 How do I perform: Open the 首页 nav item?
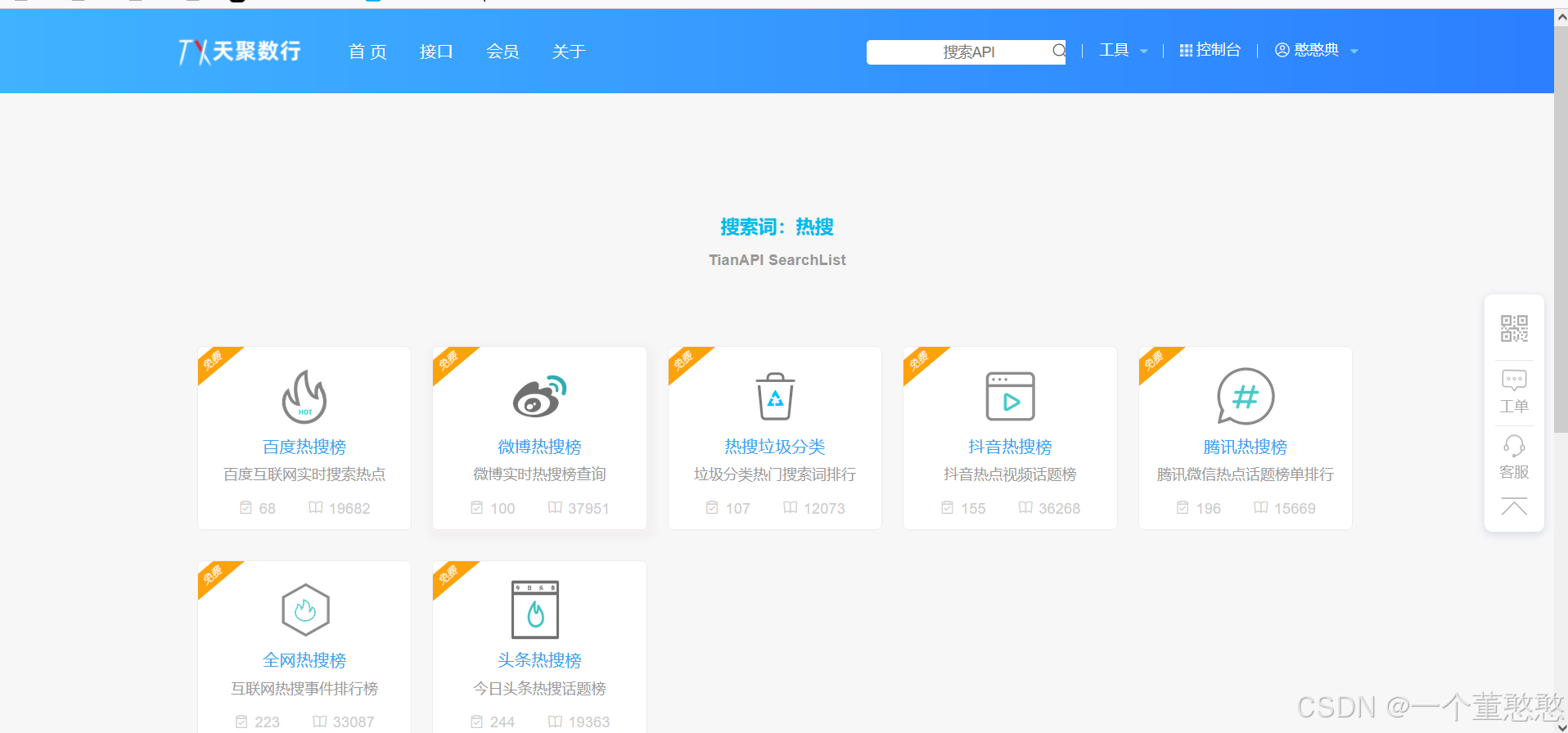(367, 52)
